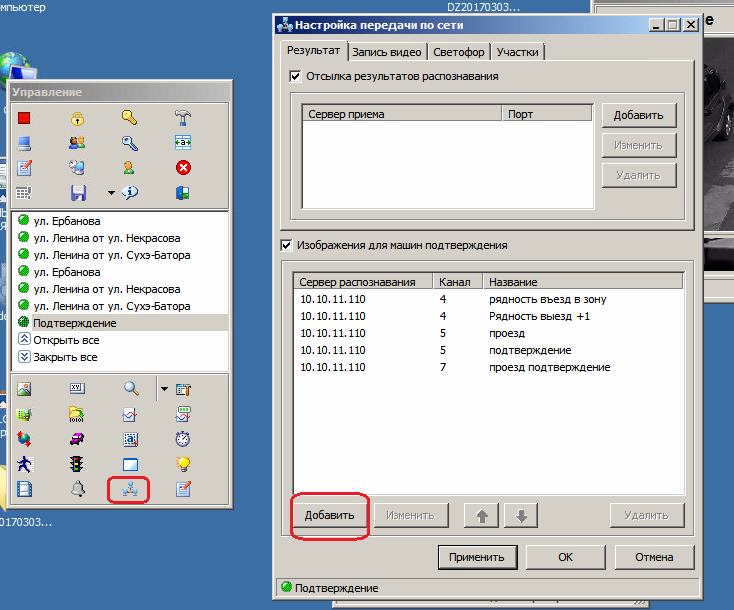Click the yellow light bulb icon
The image size is (734, 610).
183,464
